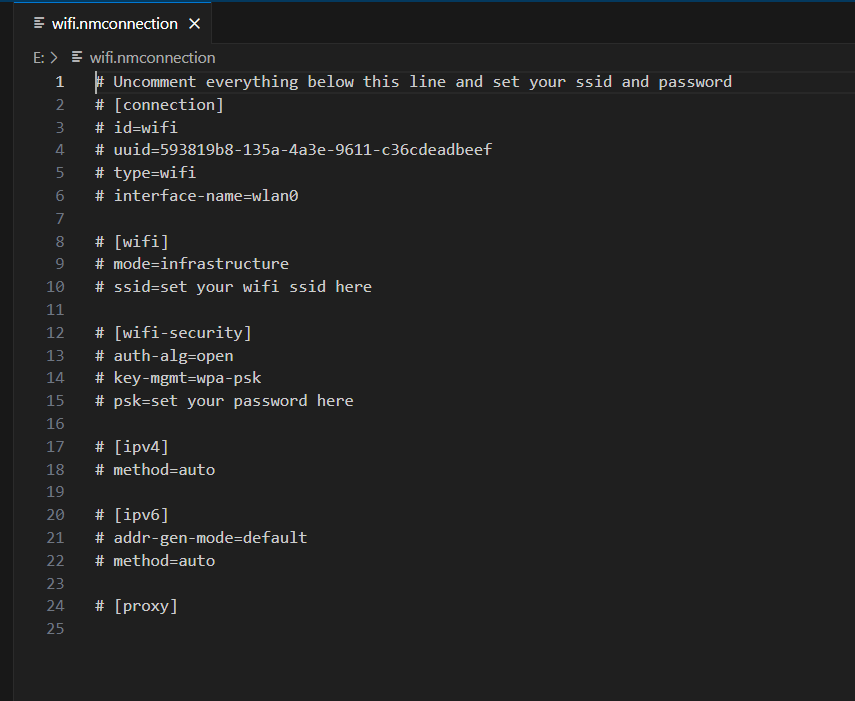Click the breadcrumb chevron separator after E:
Screen dimensions: 855x701
(54, 58)
